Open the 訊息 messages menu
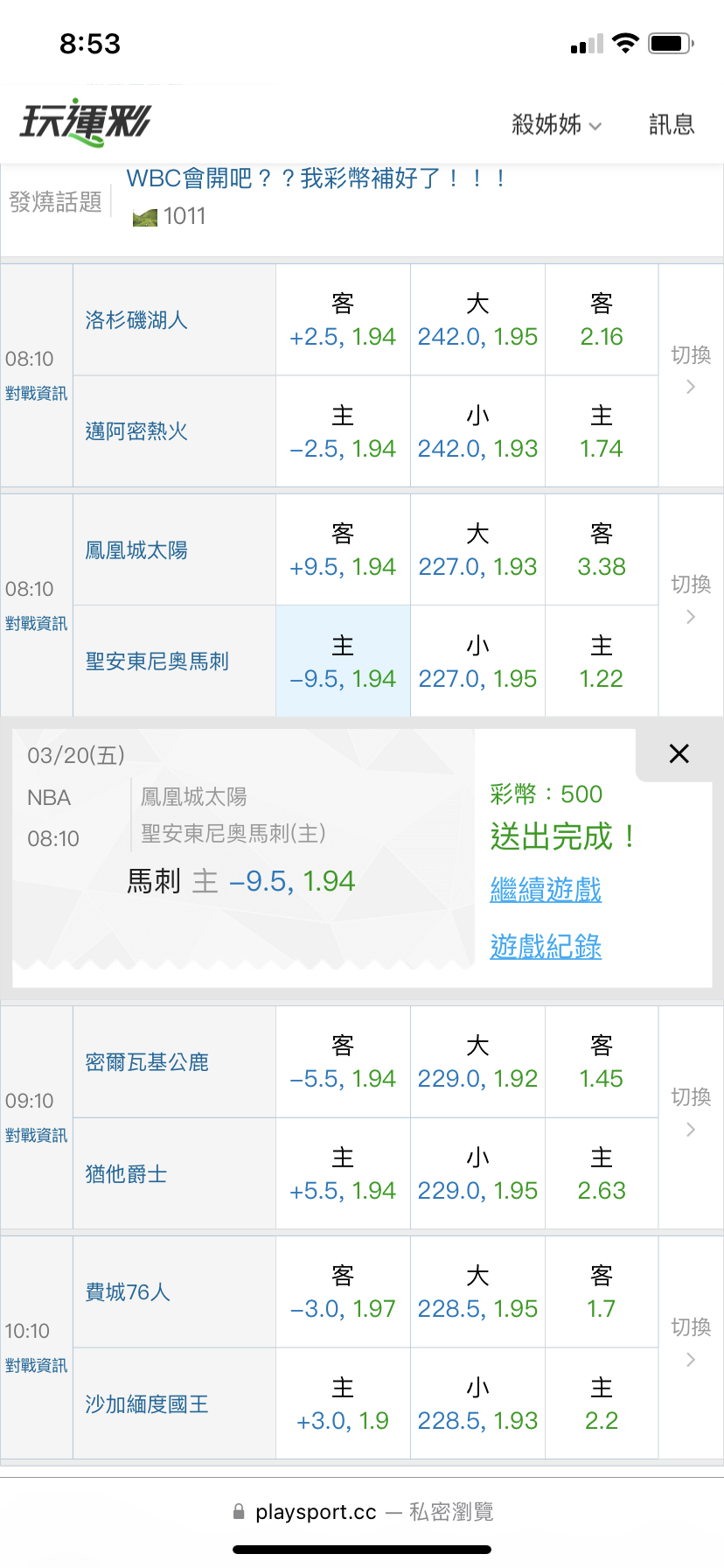Screen dimensions: 724x1568 coord(672,125)
